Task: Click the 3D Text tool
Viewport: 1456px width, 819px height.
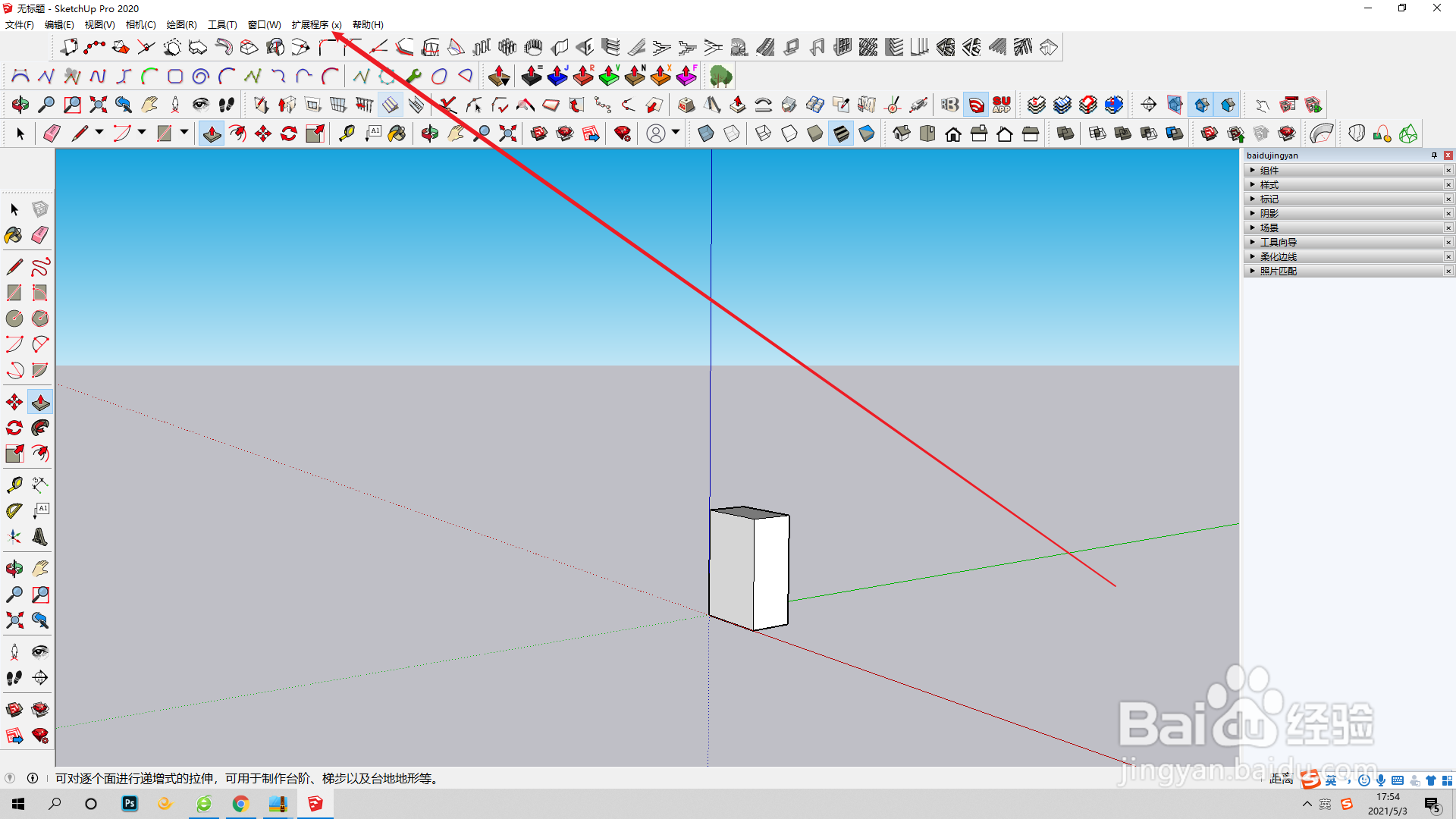Action: 40,537
